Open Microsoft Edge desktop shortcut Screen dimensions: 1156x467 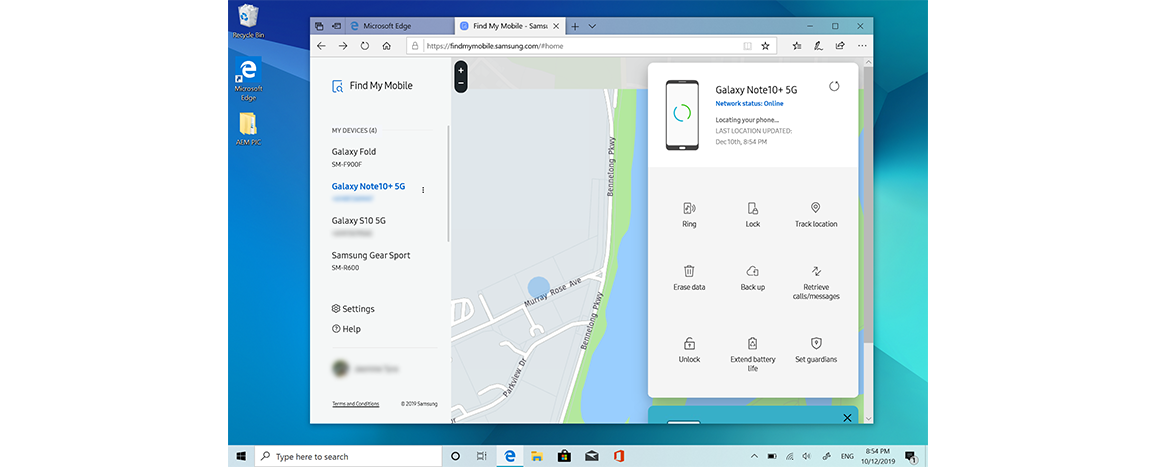tap(248, 80)
